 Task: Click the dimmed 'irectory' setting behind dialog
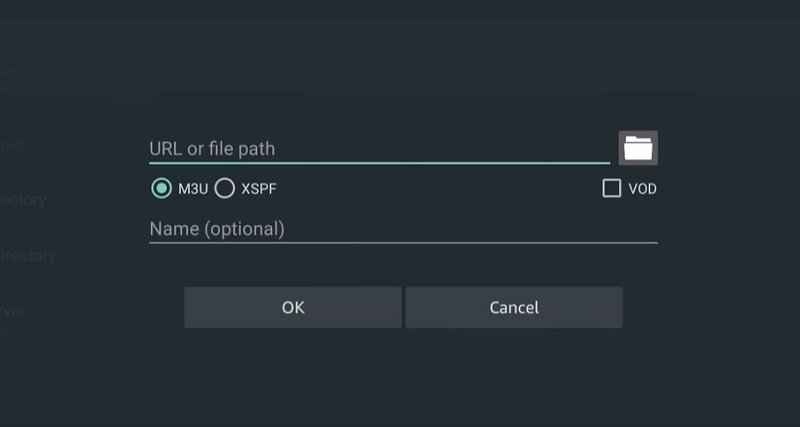[x=28, y=255]
